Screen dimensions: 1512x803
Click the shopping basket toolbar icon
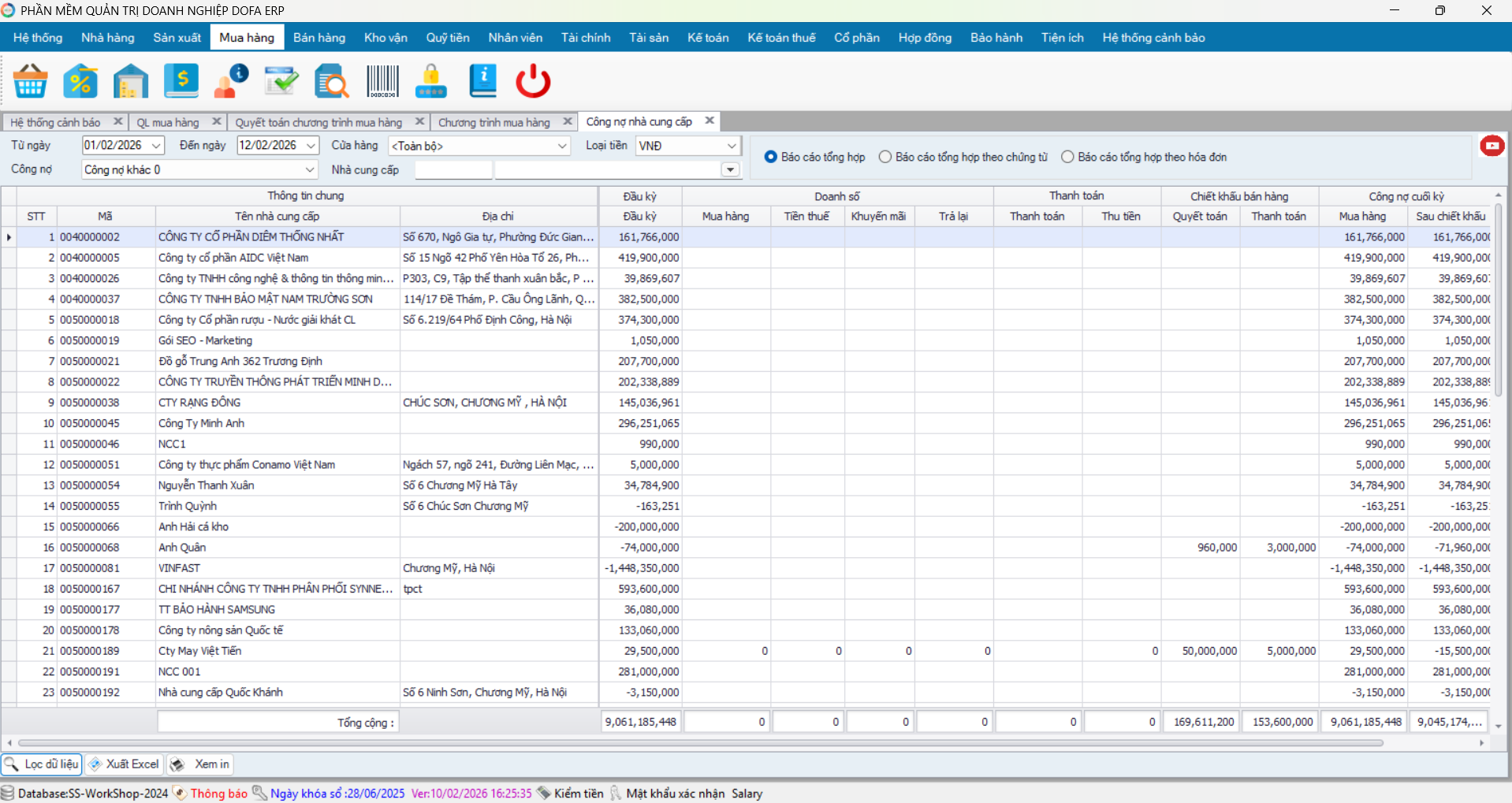tap(31, 81)
